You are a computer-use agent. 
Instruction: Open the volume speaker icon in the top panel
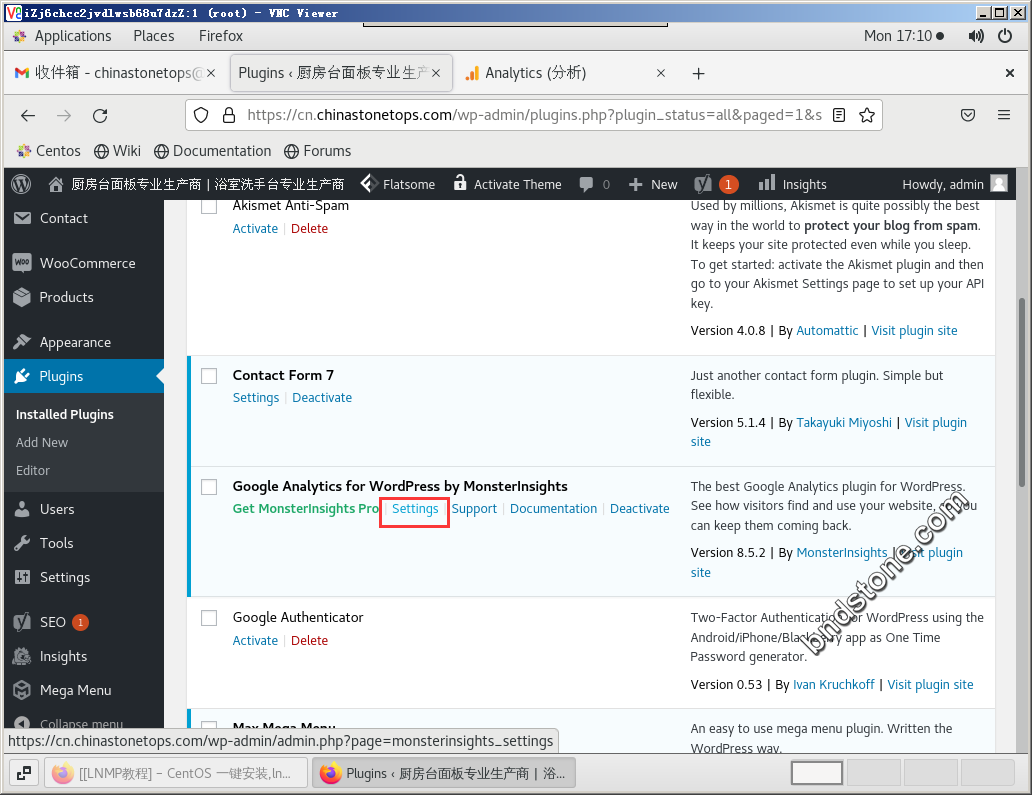coord(976,36)
